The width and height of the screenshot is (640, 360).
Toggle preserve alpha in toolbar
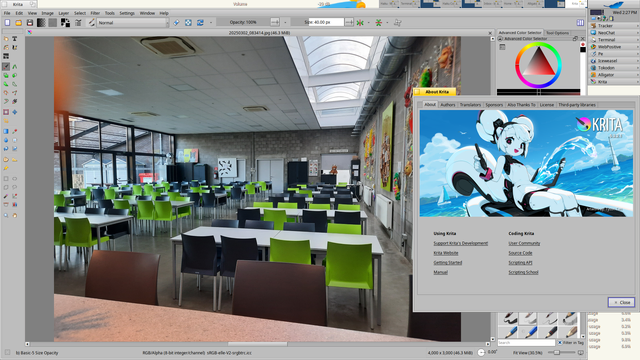tap(188, 23)
